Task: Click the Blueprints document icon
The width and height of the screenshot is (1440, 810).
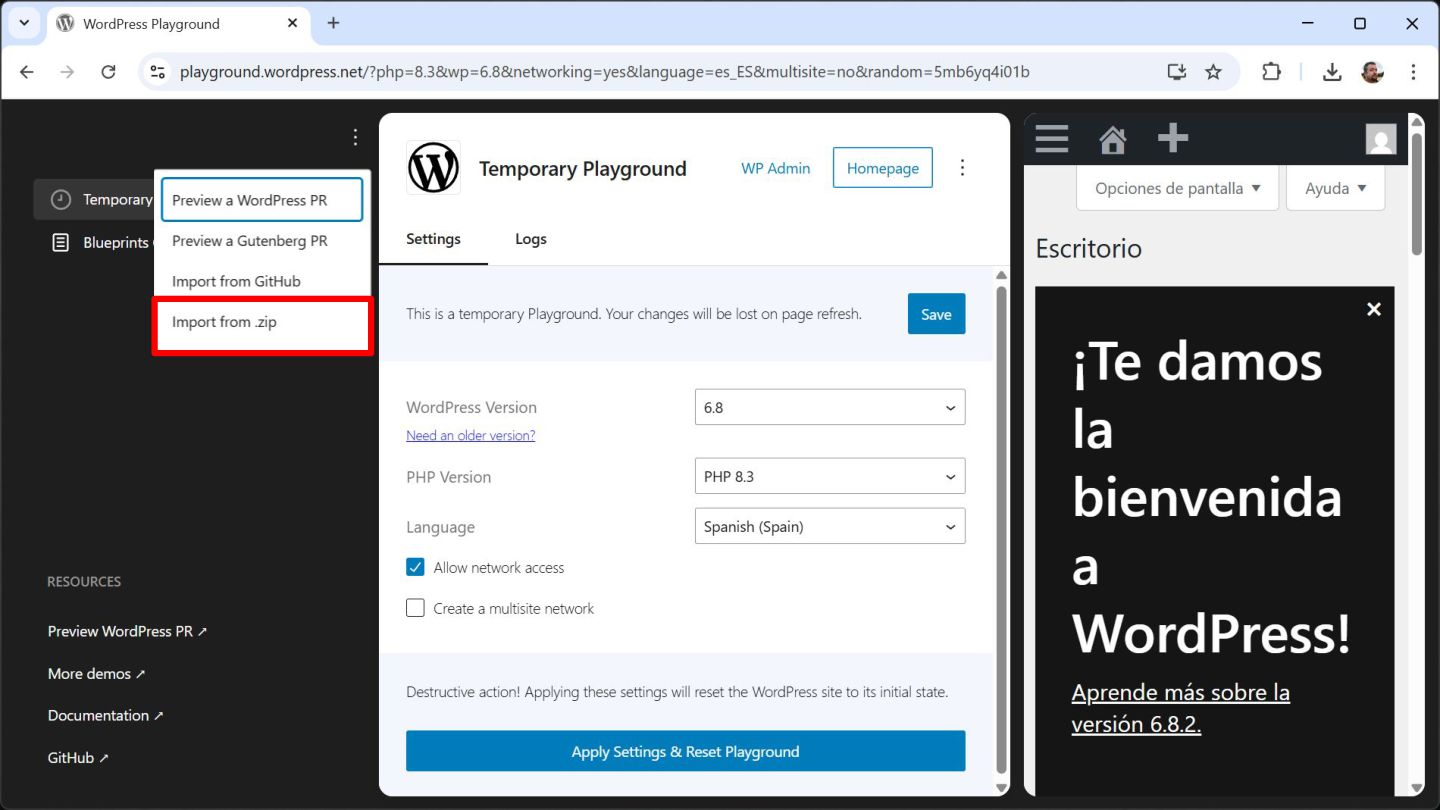Action: pos(61,242)
